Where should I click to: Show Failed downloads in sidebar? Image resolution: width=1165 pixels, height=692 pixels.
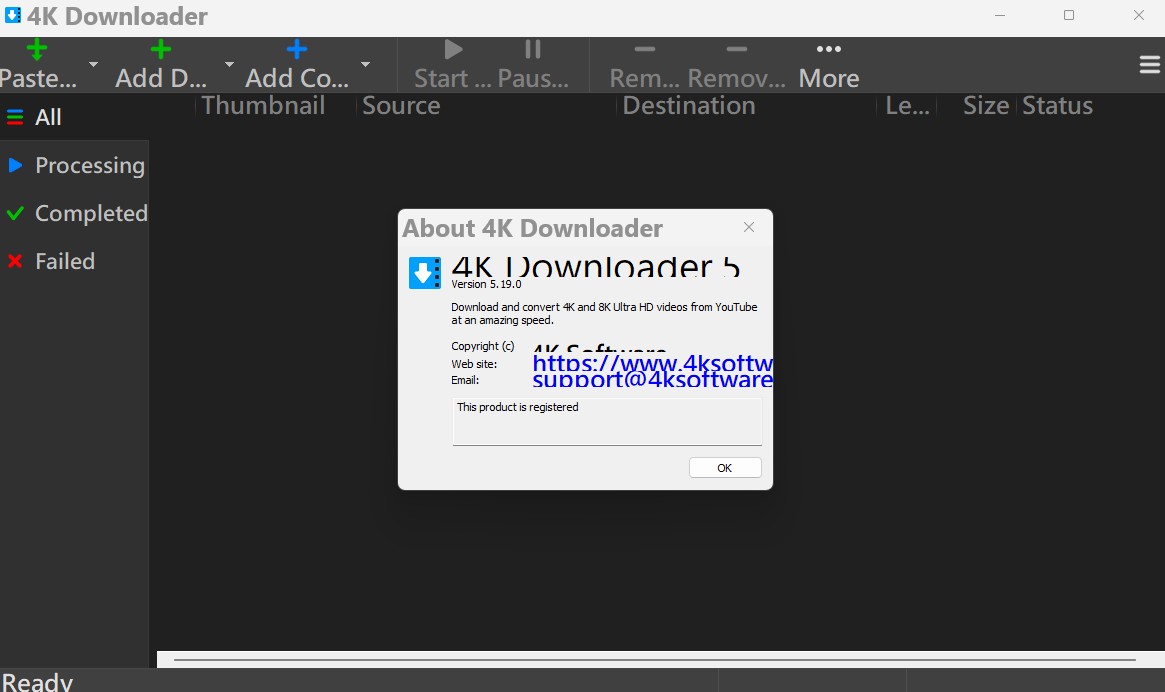64,262
